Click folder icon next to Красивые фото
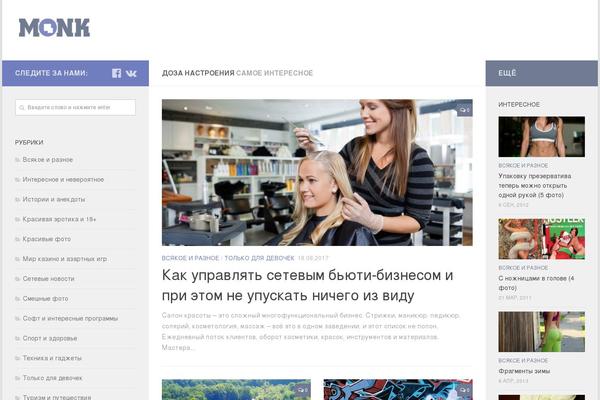This screenshot has width=600, height=400. coord(17,239)
